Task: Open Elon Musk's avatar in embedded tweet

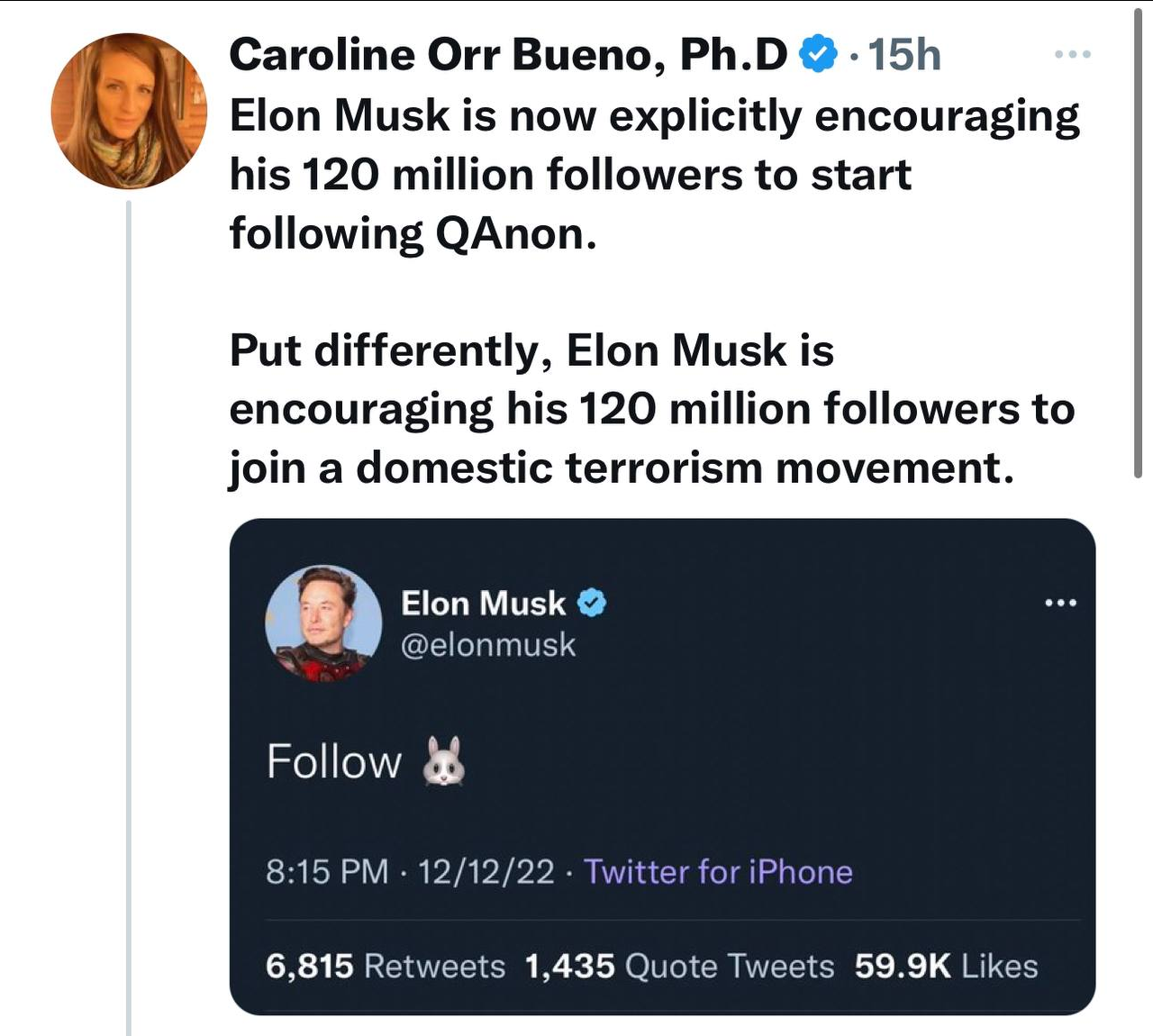Action: coord(323,623)
